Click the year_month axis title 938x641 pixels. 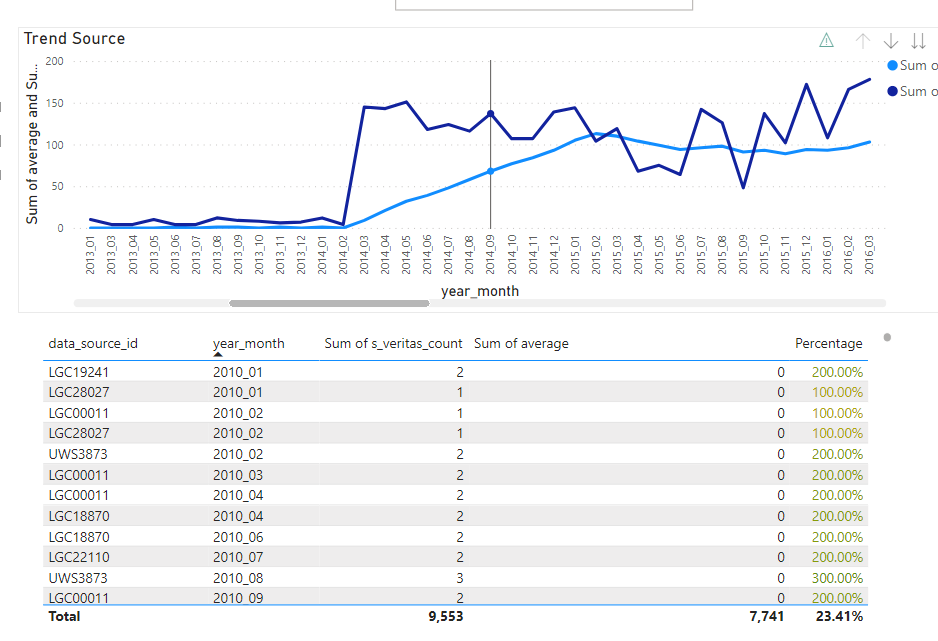(480, 291)
